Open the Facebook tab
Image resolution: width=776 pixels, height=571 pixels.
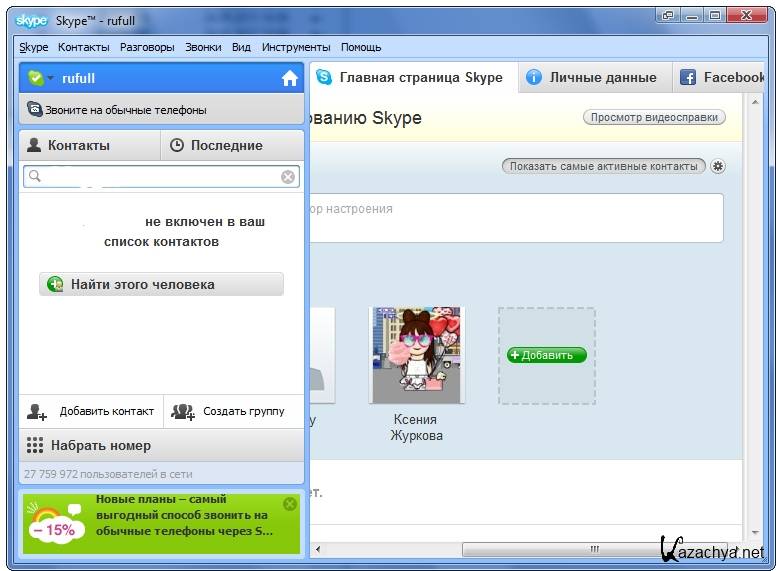pyautogui.click(x=722, y=77)
